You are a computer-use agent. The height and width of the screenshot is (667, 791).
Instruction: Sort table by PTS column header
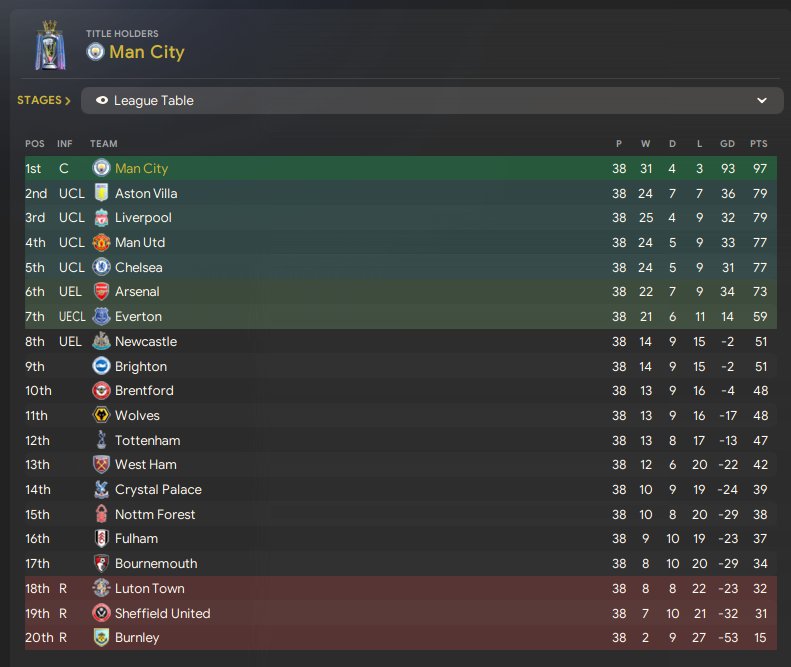pos(758,144)
